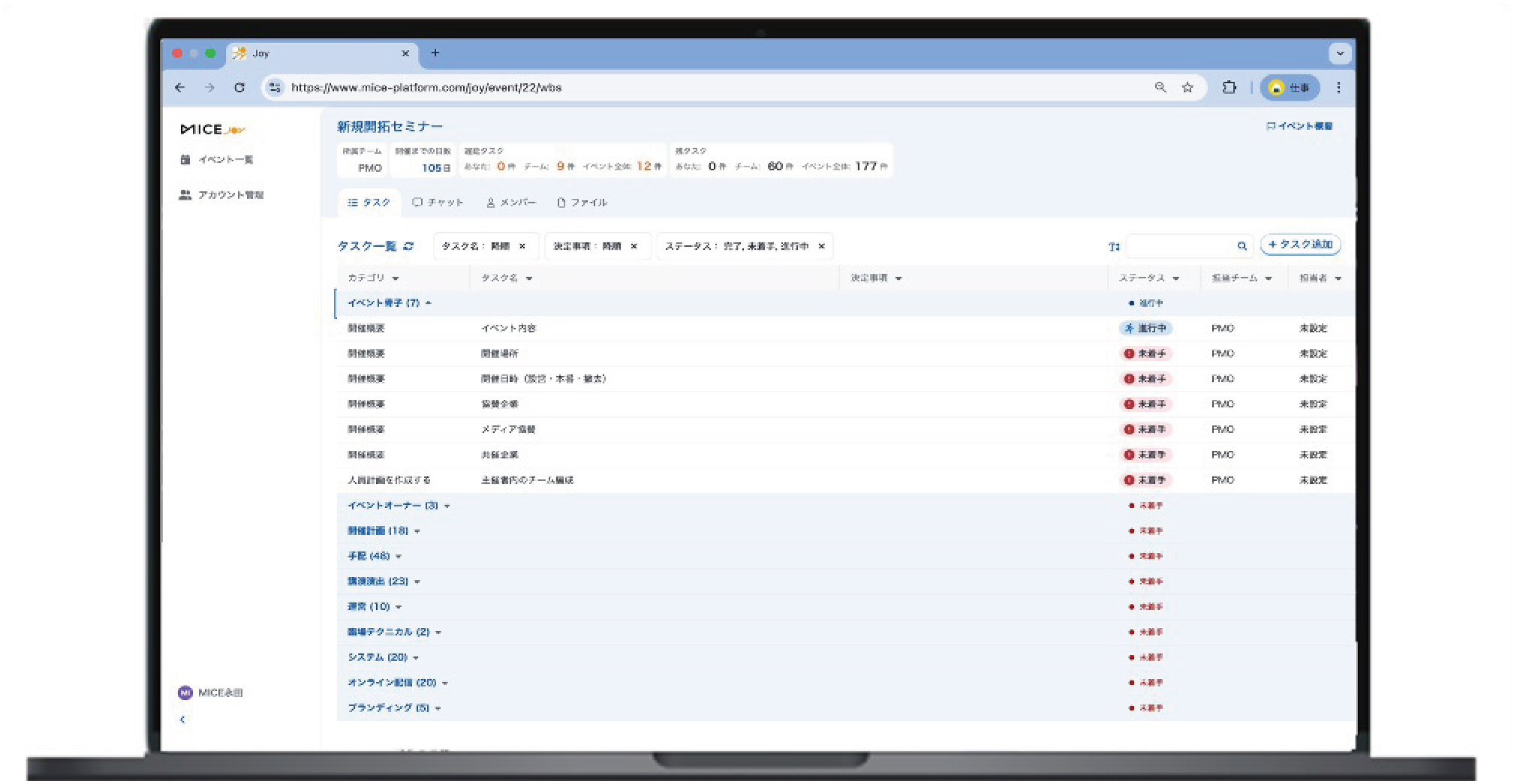1514x784 pixels.
Task: Expand the イベントオーナー (3) category
Action: pyautogui.click(x=398, y=506)
